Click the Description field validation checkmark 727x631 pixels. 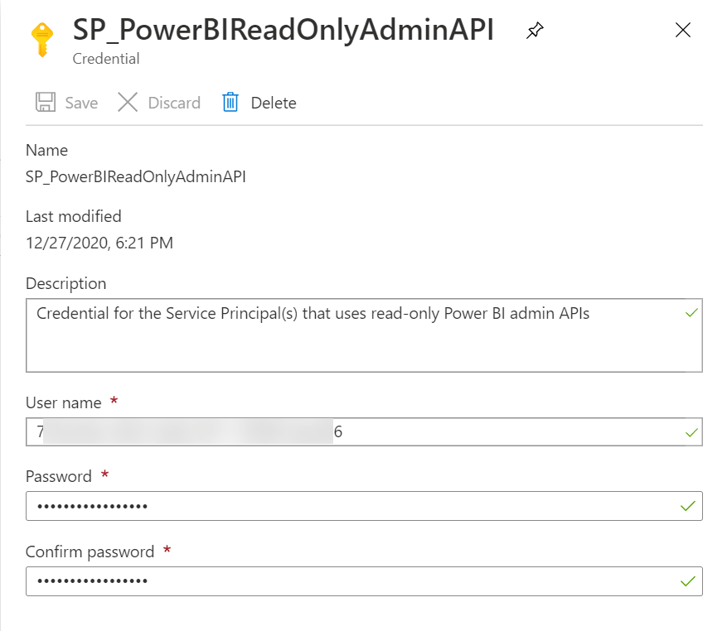[x=690, y=313]
